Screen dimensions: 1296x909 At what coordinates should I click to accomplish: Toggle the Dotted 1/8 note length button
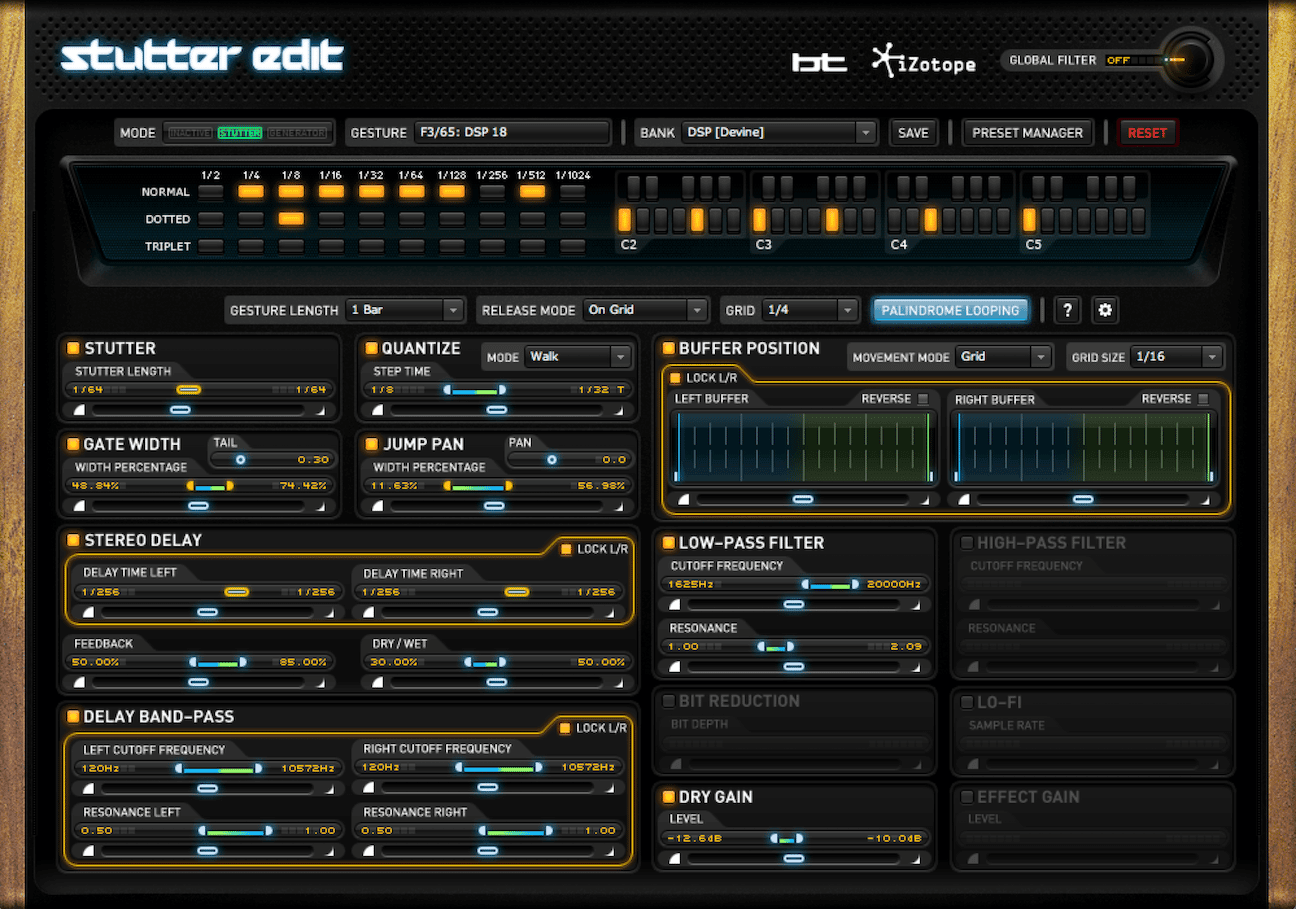291,218
